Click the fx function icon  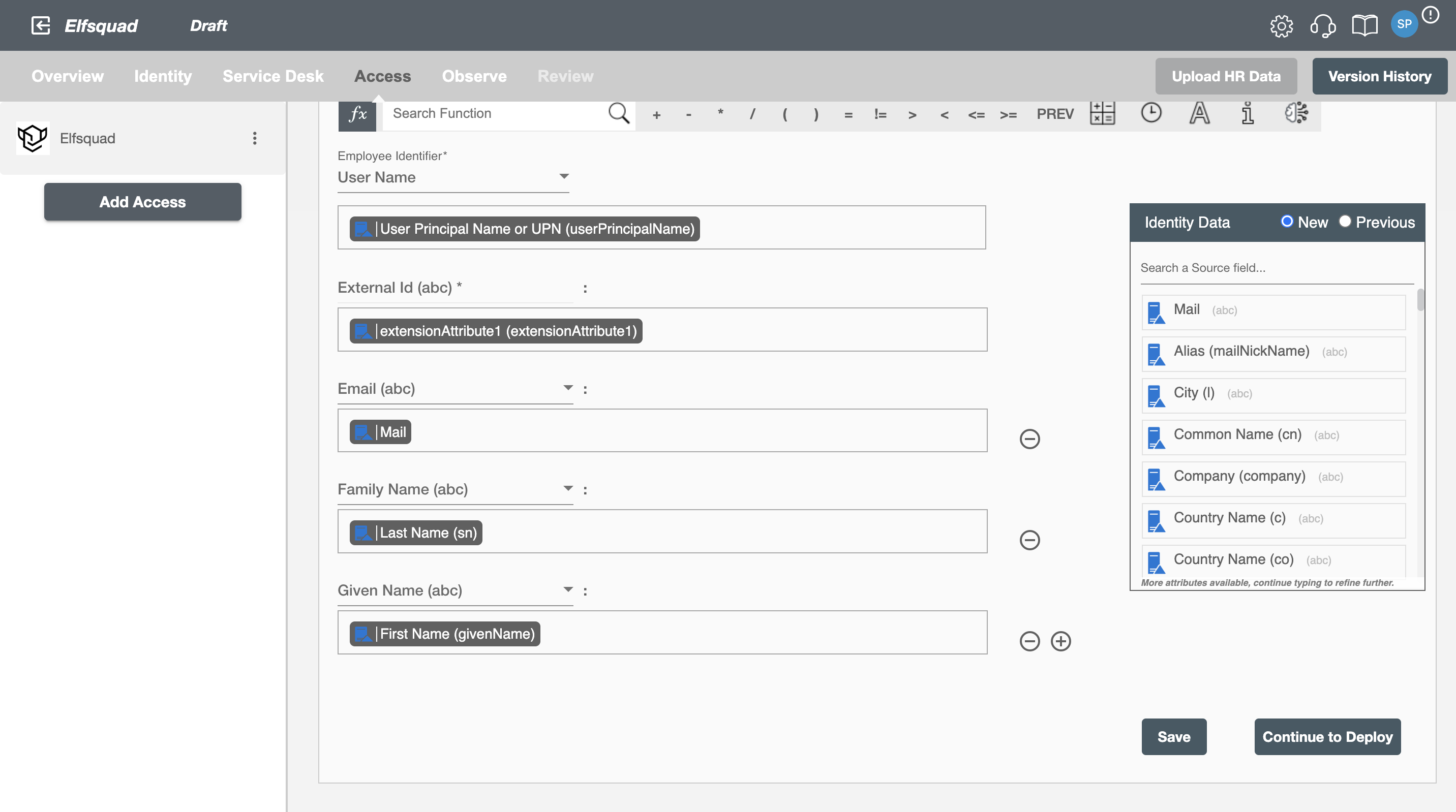click(357, 115)
